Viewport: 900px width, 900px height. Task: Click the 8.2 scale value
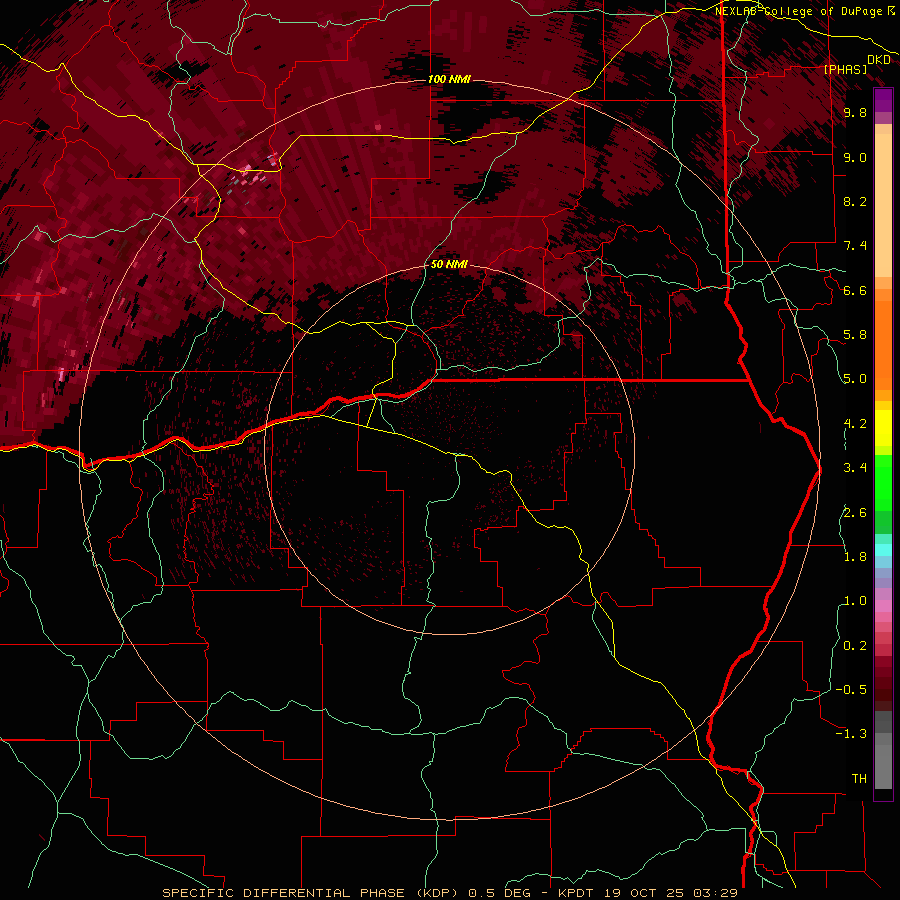tap(855, 201)
